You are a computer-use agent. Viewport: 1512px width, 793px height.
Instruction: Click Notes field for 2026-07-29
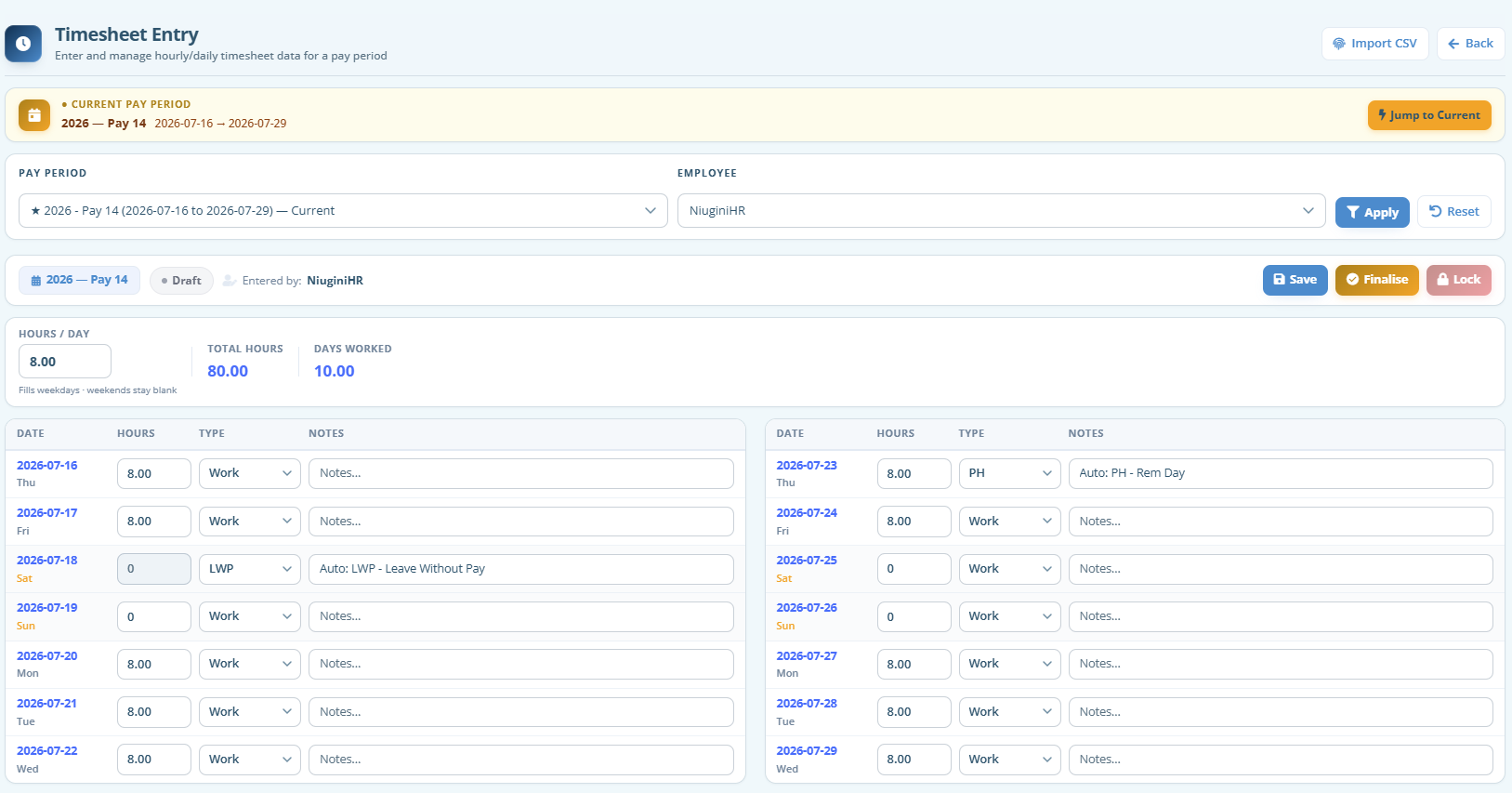point(1281,760)
